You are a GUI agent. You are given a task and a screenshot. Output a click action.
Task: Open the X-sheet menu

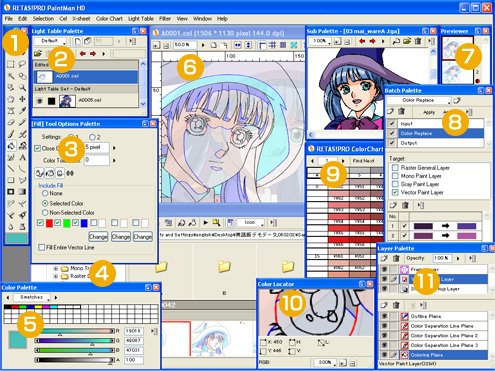tap(81, 19)
